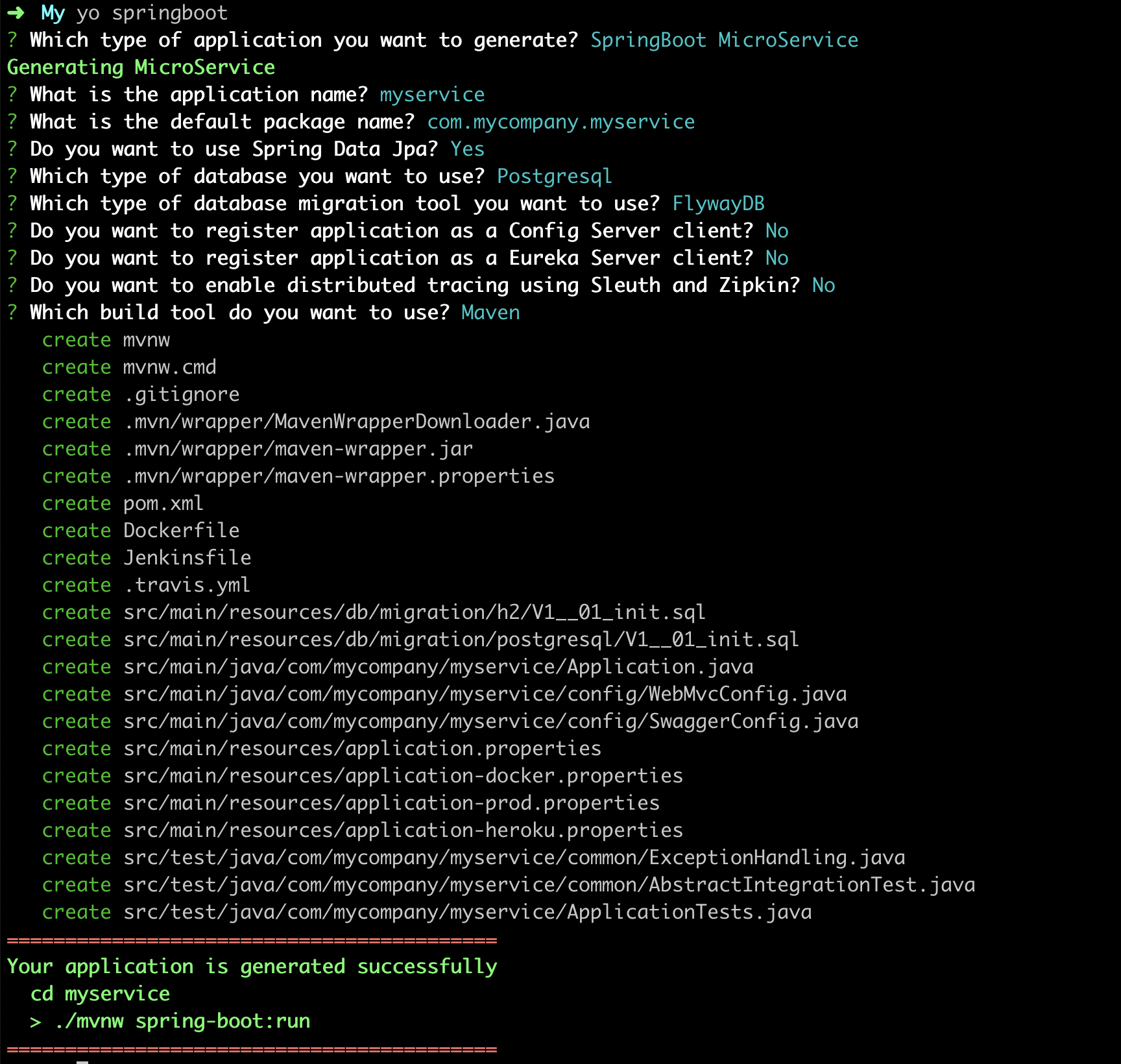Select the 'cd myservice' command line
1121x1064 pixels.
[101, 994]
